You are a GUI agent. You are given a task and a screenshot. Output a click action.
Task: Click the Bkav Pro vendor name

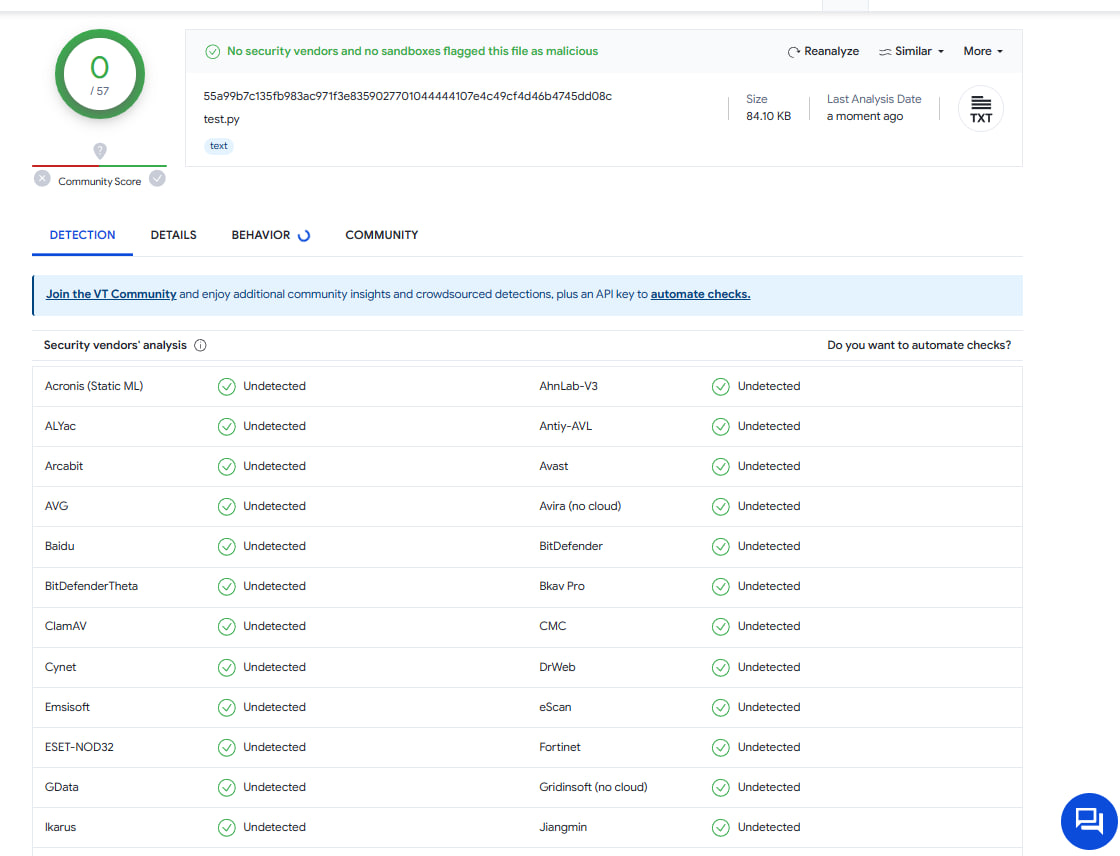tap(561, 586)
